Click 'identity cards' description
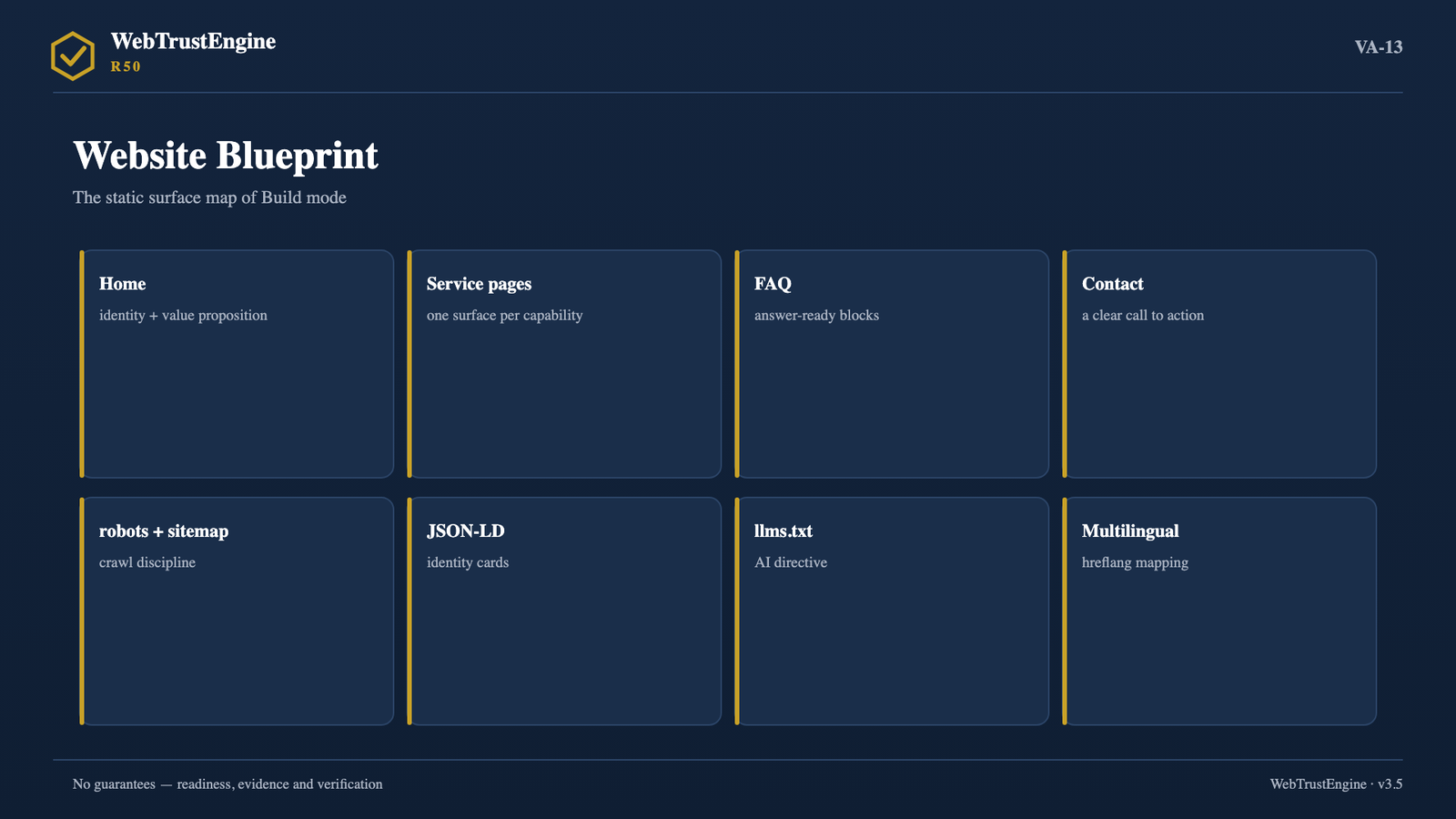This screenshot has width=1456, height=819. (x=468, y=562)
